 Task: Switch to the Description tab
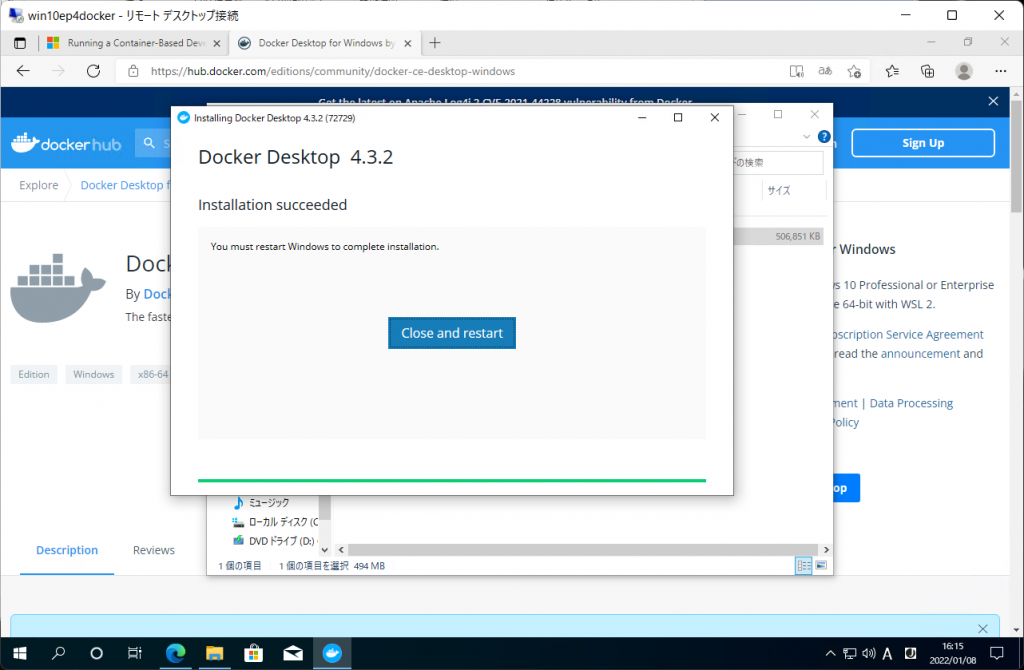(x=67, y=550)
